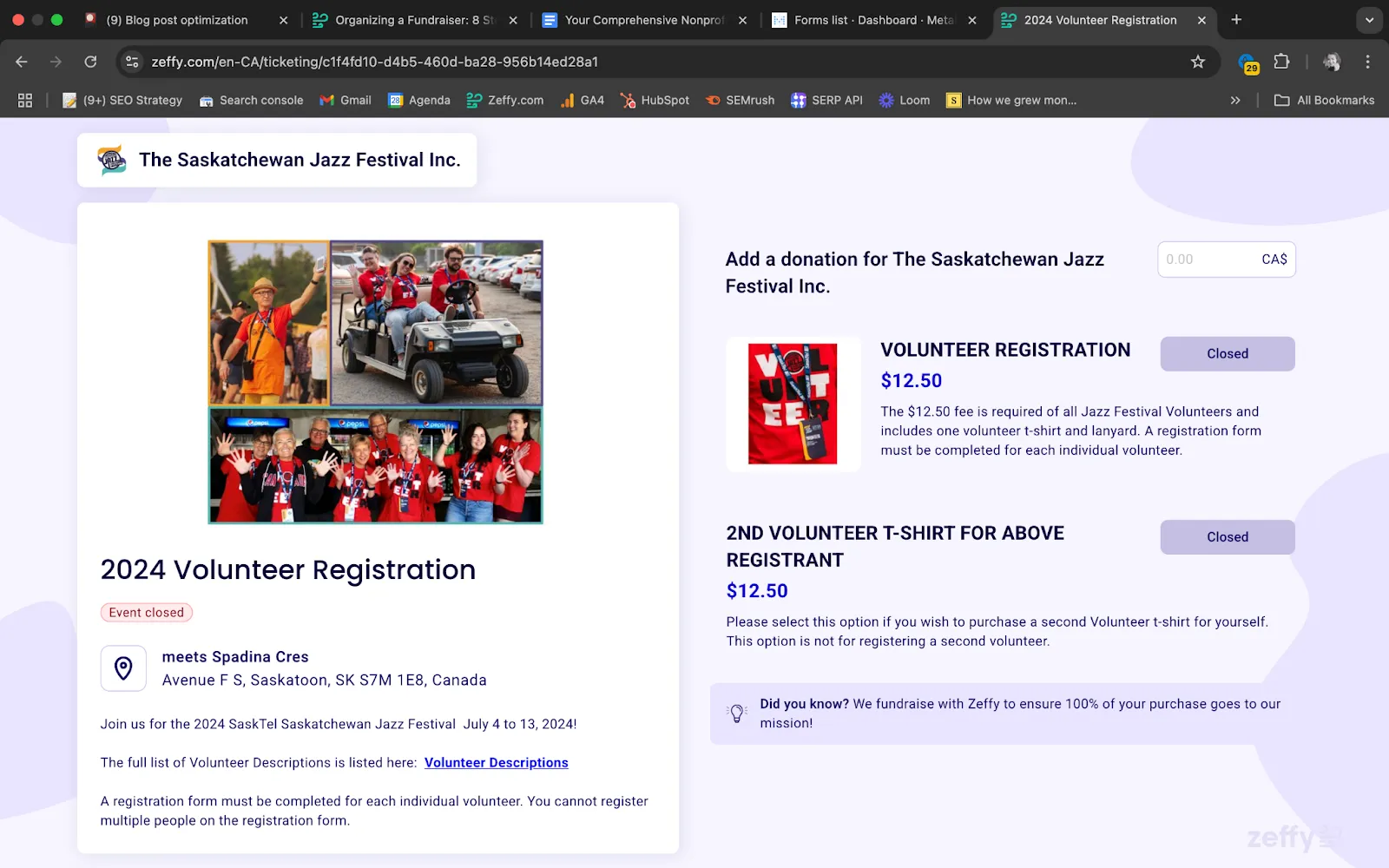Screen dimensions: 1389x868
Task: Open Agenda calendar bookmark
Action: pyautogui.click(x=419, y=101)
